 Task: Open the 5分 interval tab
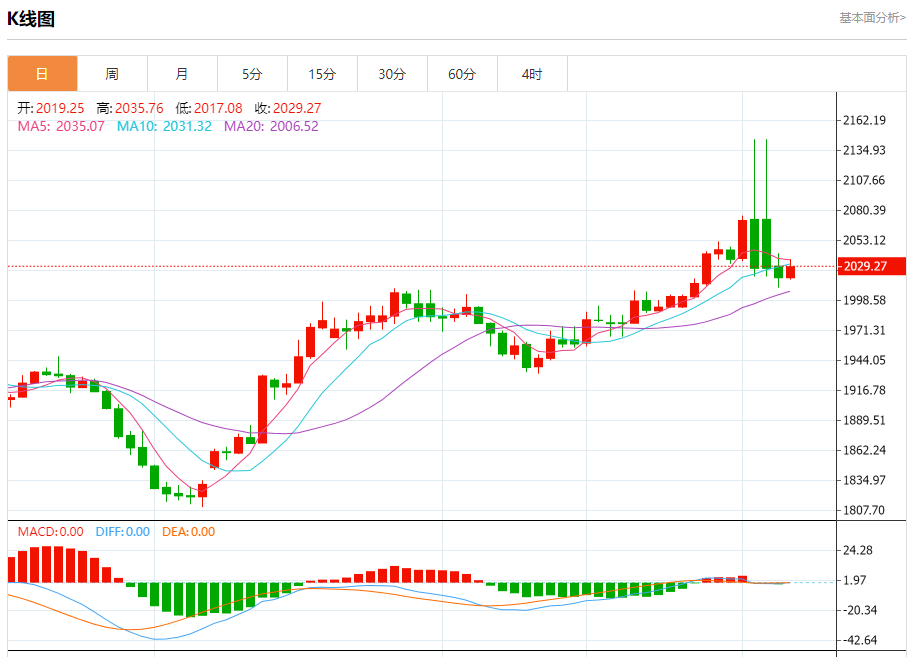(x=252, y=74)
